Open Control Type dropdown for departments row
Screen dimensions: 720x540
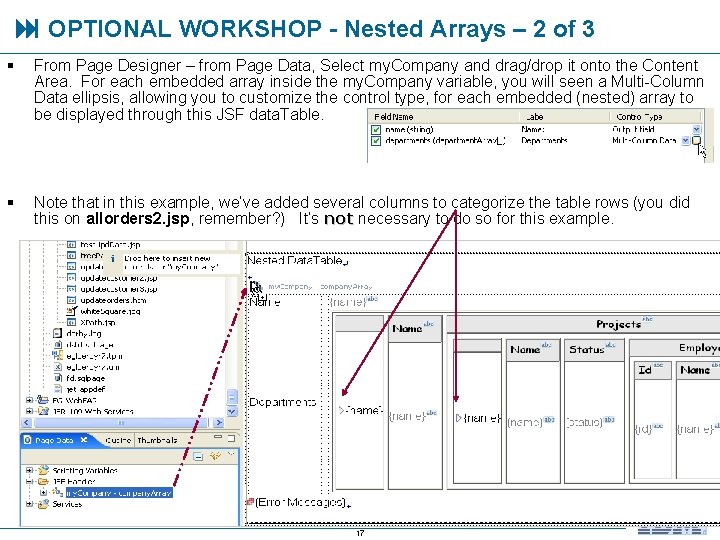(x=686, y=141)
